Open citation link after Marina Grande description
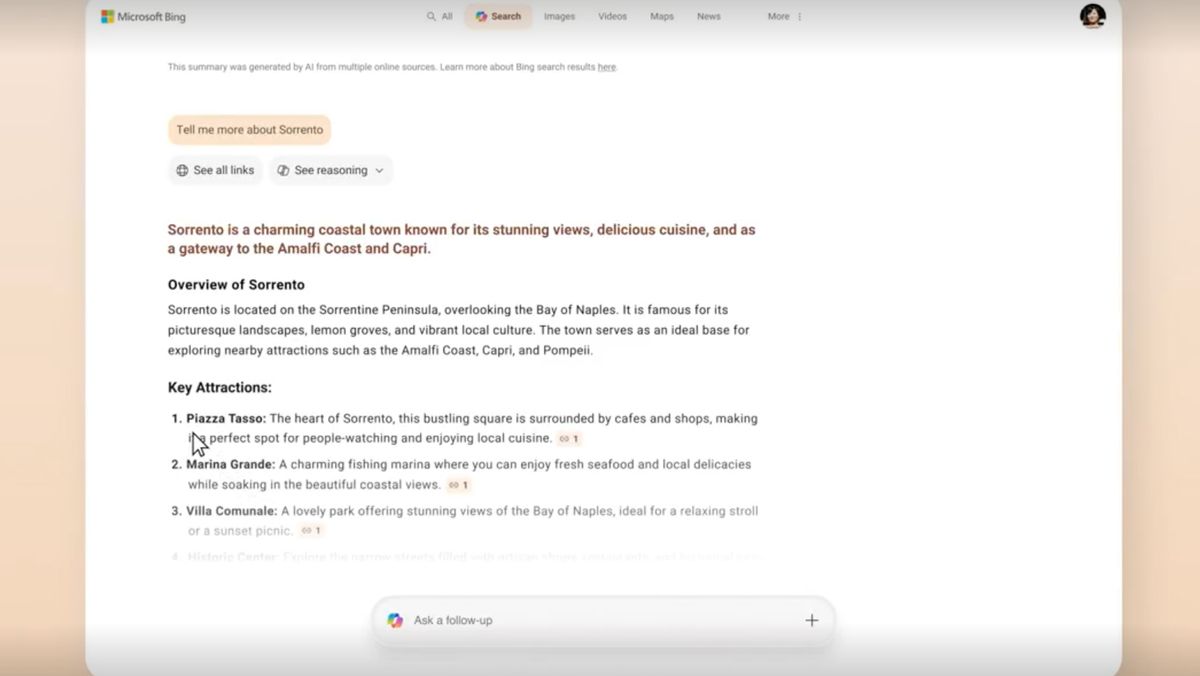This screenshot has height=676, width=1200. point(458,485)
